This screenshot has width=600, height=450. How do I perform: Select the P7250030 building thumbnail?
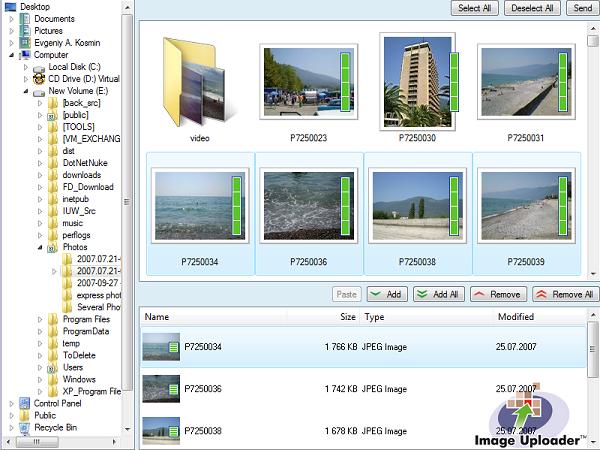point(417,82)
